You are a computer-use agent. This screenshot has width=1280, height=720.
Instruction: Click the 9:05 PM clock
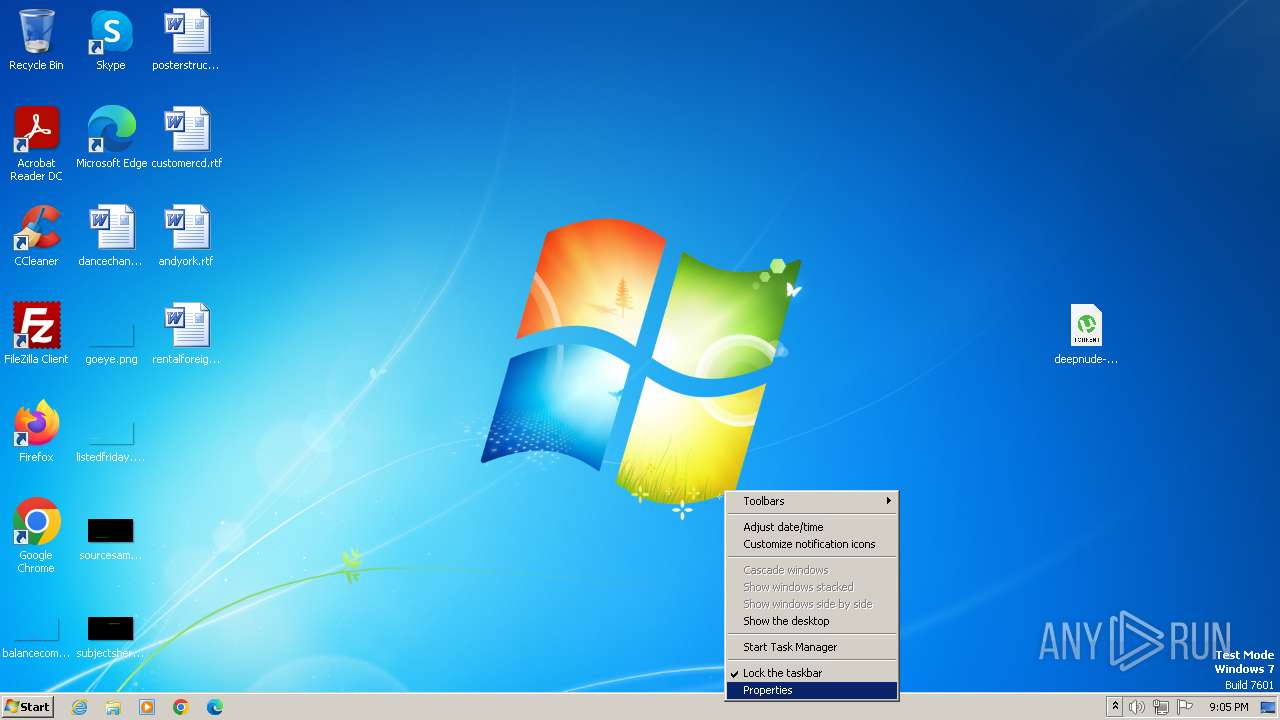(x=1228, y=707)
